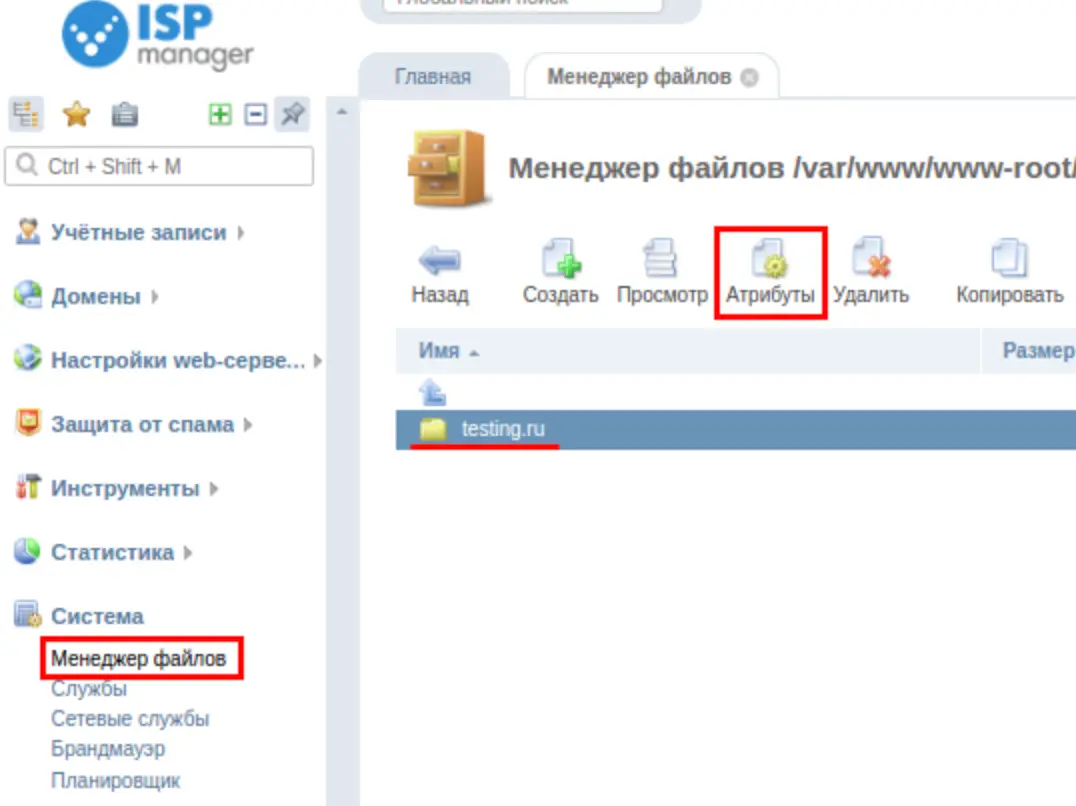Switch to Менеджер файлов tab
This screenshot has height=806, width=1076.
(x=639, y=76)
